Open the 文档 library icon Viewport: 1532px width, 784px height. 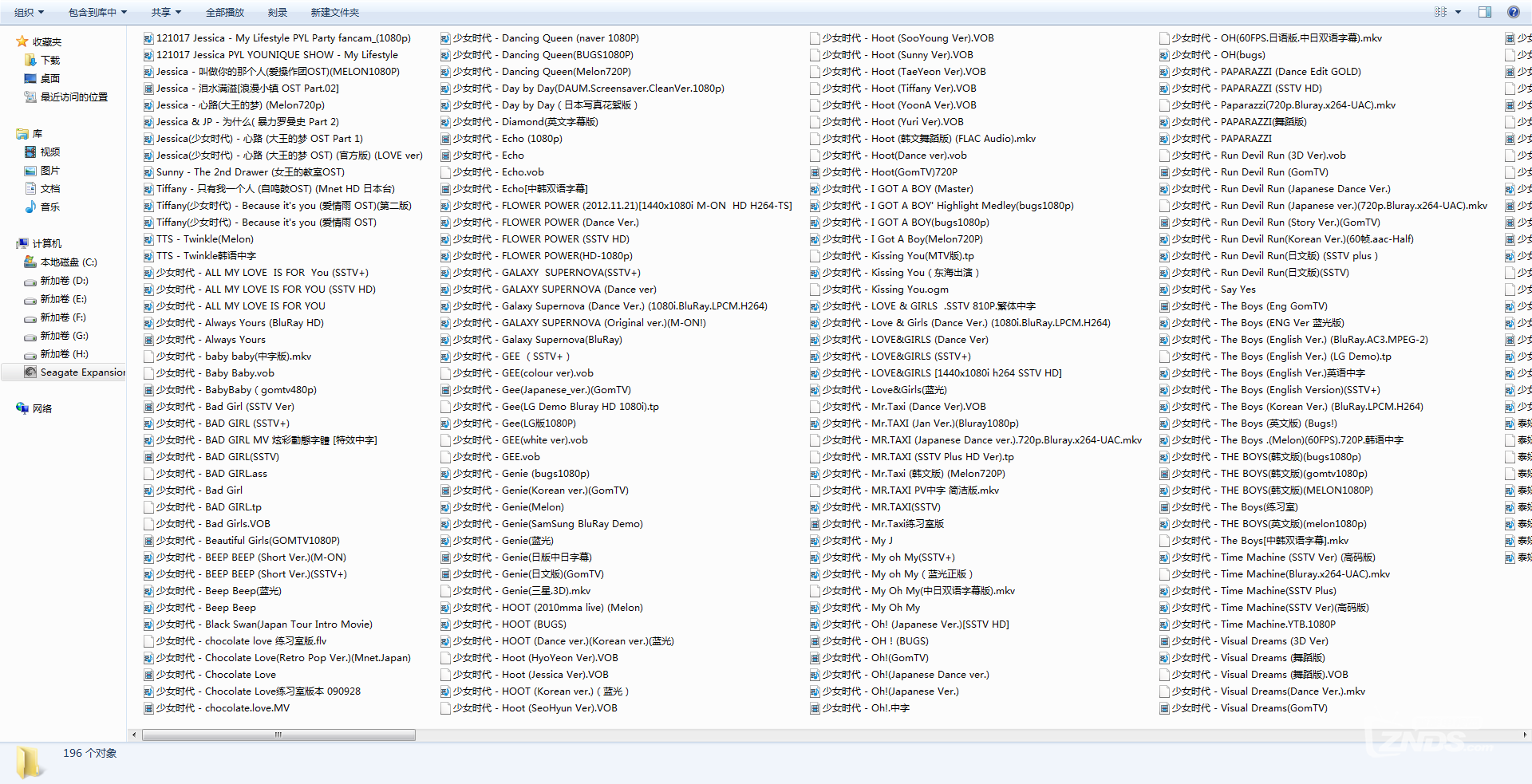(30, 188)
